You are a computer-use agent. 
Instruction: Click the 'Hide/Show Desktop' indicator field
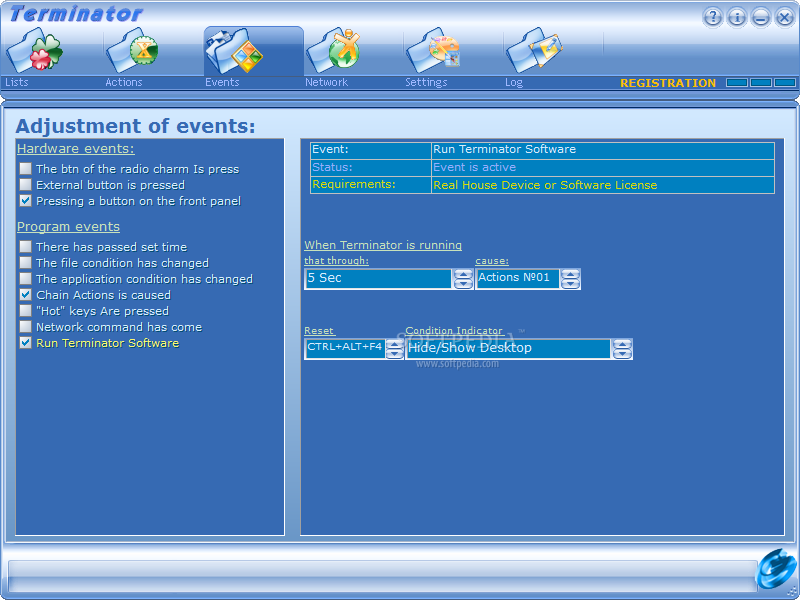(508, 349)
